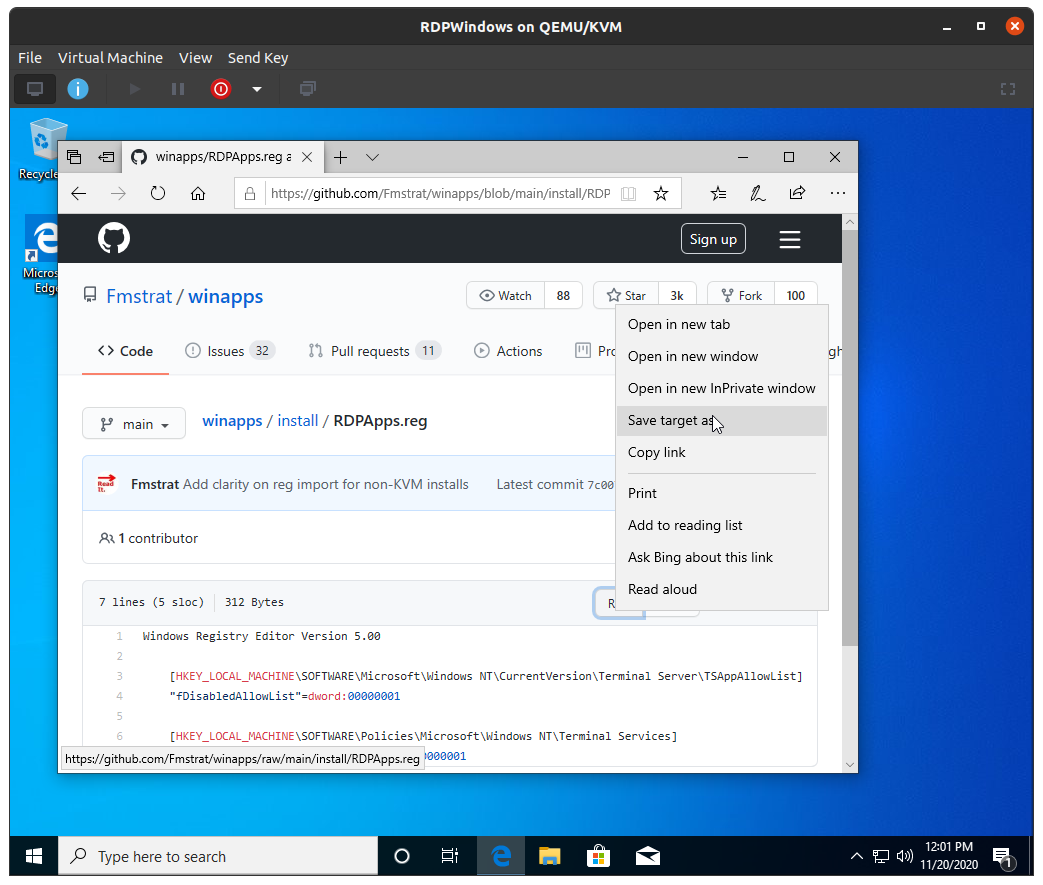Click the add notes pen icon
1043x885 pixels.
[x=758, y=193]
